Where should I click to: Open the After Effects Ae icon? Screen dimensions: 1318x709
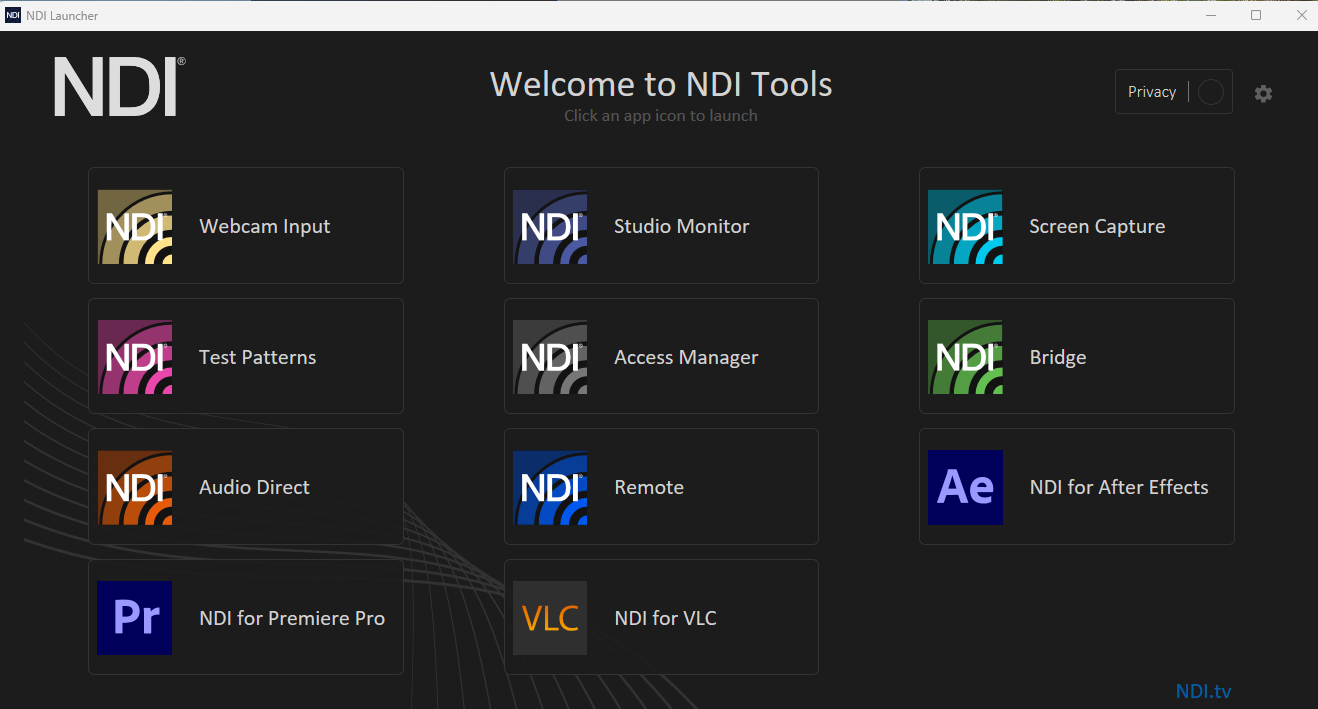[965, 487]
